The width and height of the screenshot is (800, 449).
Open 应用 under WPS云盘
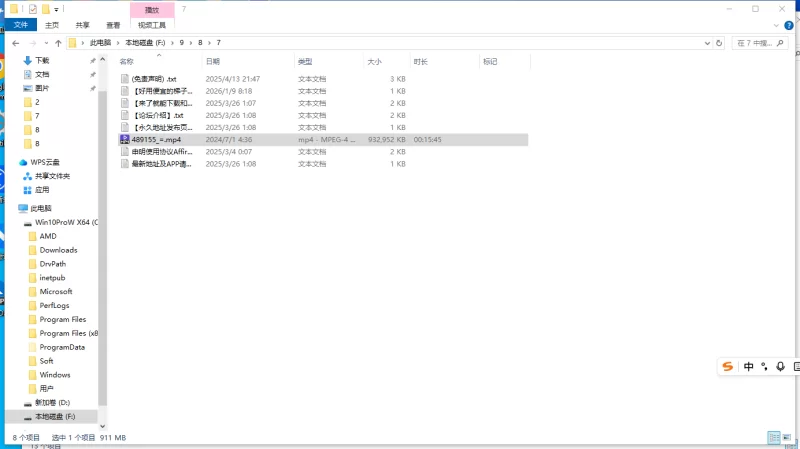(42, 190)
